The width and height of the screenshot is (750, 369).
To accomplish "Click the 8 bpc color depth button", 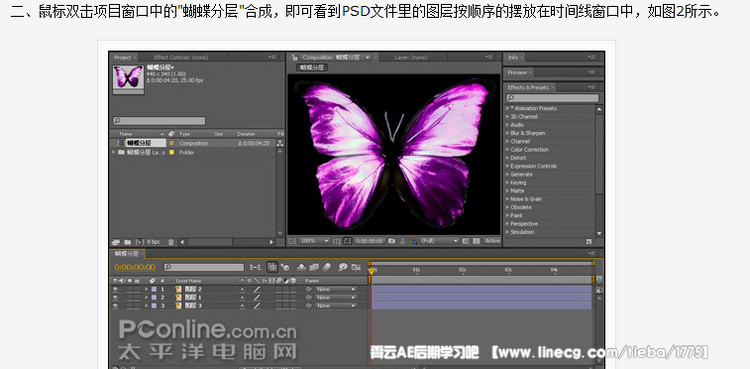I will click(153, 242).
